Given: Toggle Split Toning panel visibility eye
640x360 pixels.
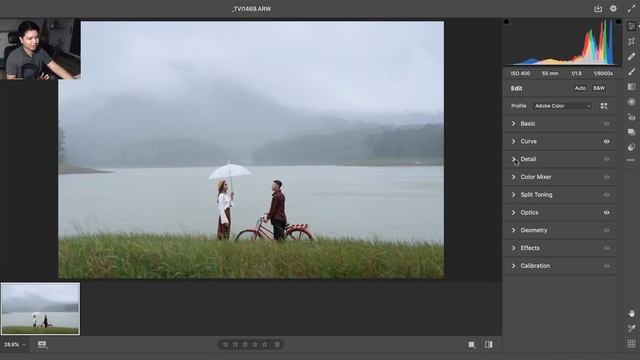Looking at the screenshot, I should [607, 195].
